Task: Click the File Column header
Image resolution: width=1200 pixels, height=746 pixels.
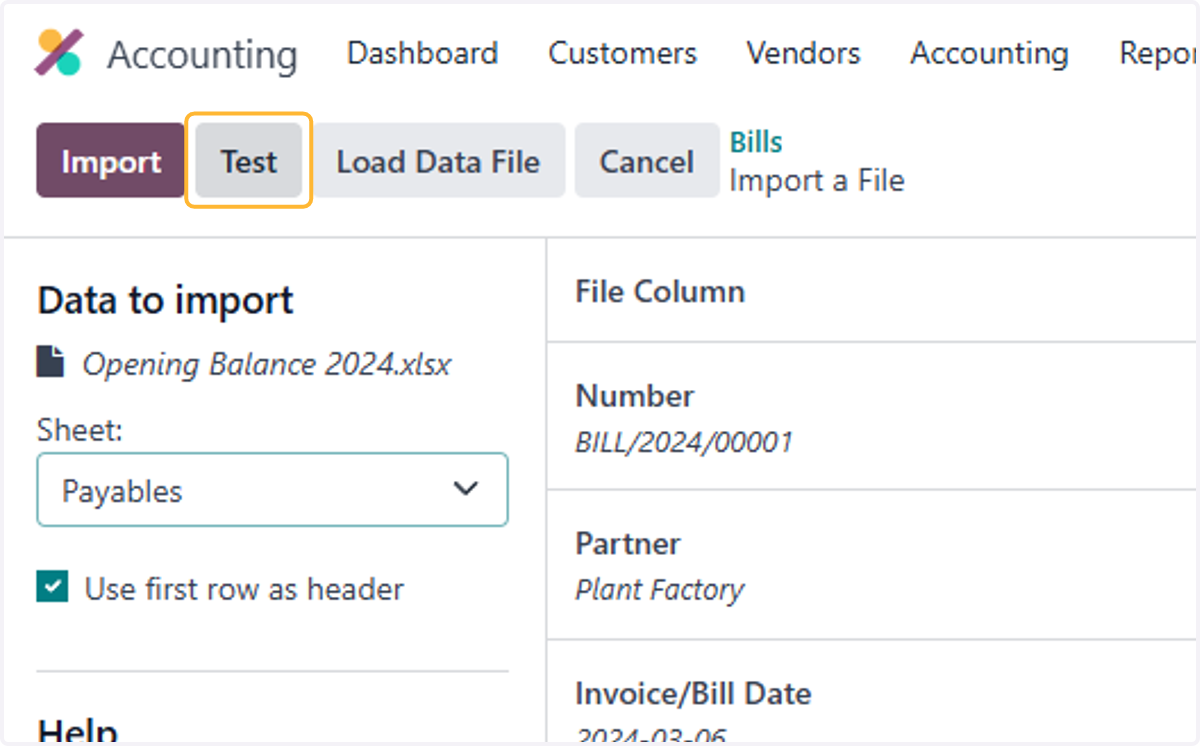Action: click(660, 291)
